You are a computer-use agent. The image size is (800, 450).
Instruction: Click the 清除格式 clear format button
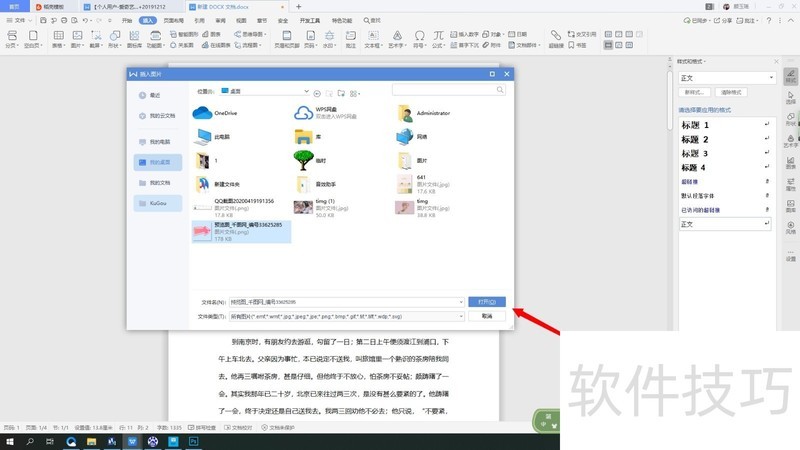coord(731,92)
